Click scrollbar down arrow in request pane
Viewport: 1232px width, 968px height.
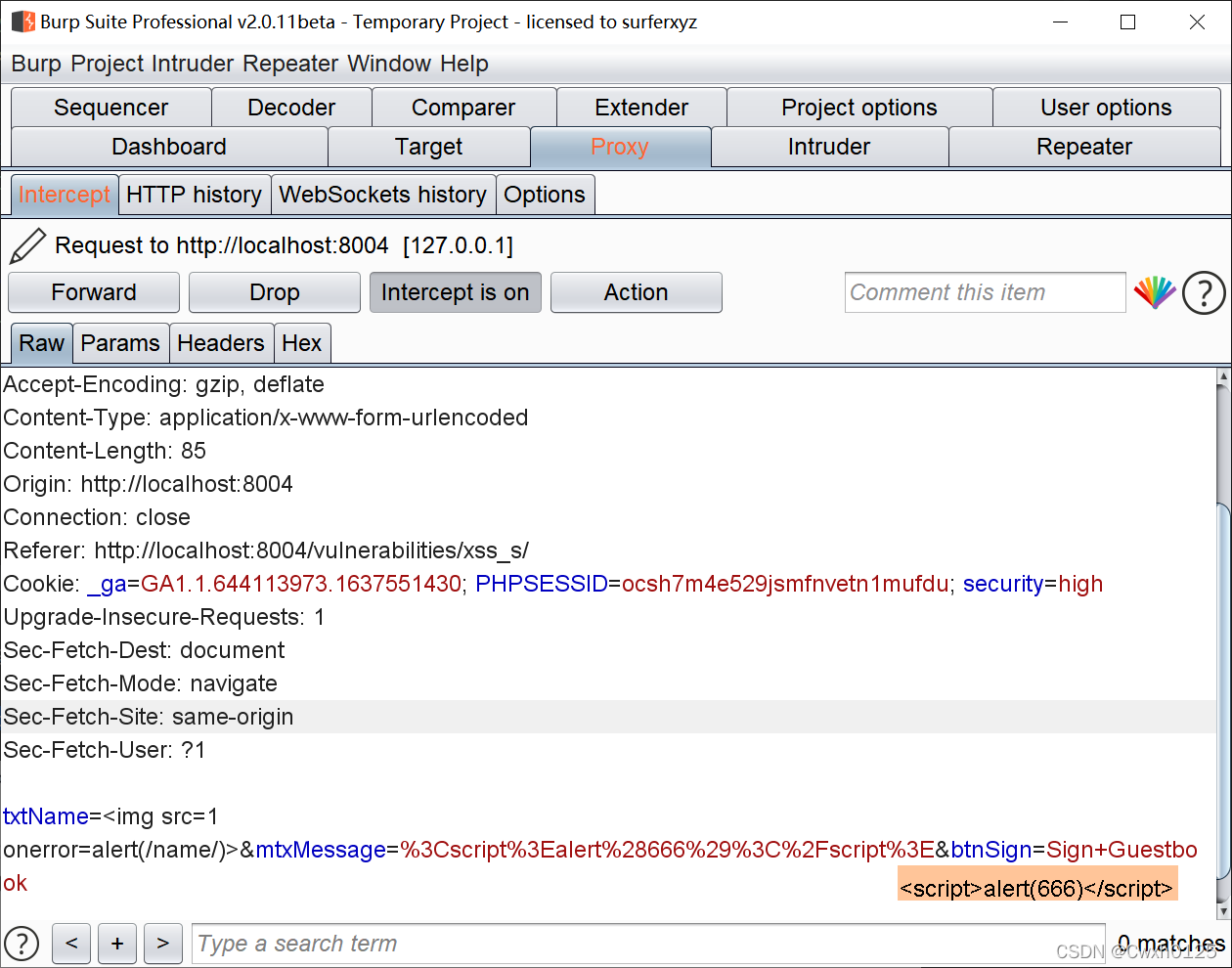coord(1223,910)
